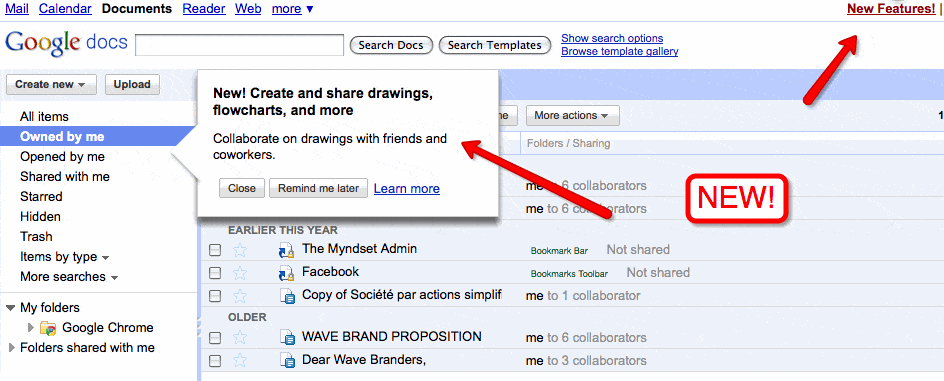Focus the Google docs search field
Viewport: 944px width, 381px height.
tap(240, 45)
